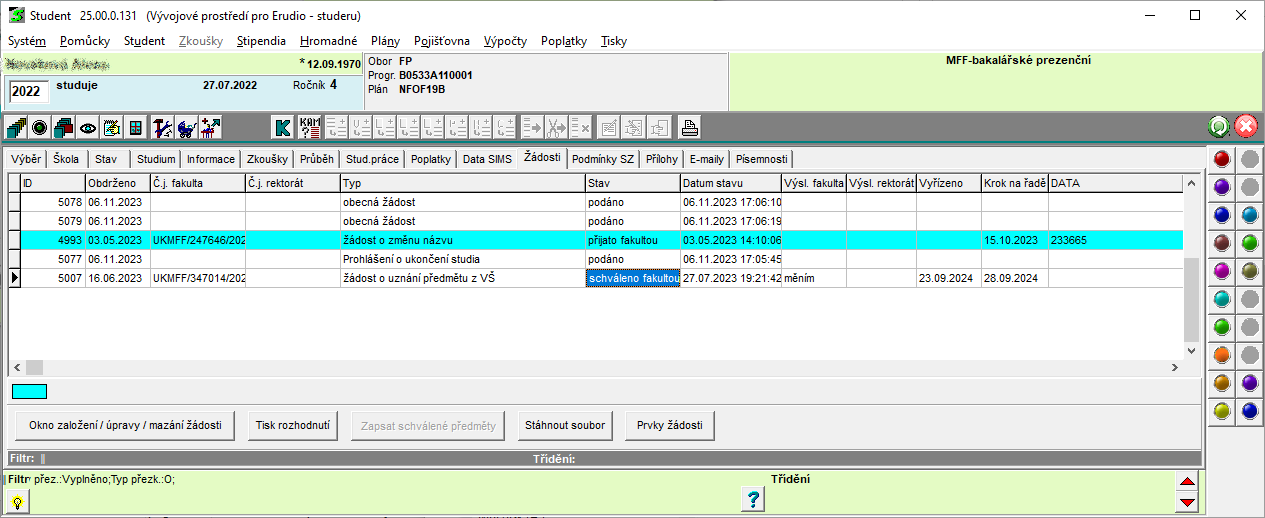Image resolution: width=1265 pixels, height=518 pixels.
Task: Click the eye icon in toolbar
Action: pyautogui.click(x=88, y=127)
